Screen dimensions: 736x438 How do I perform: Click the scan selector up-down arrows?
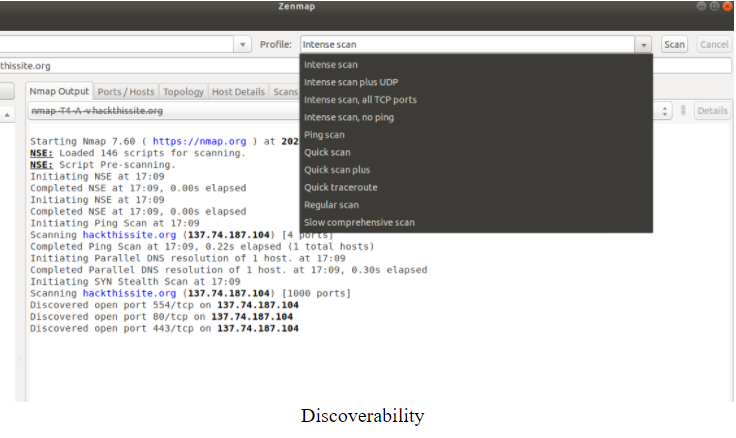664,111
